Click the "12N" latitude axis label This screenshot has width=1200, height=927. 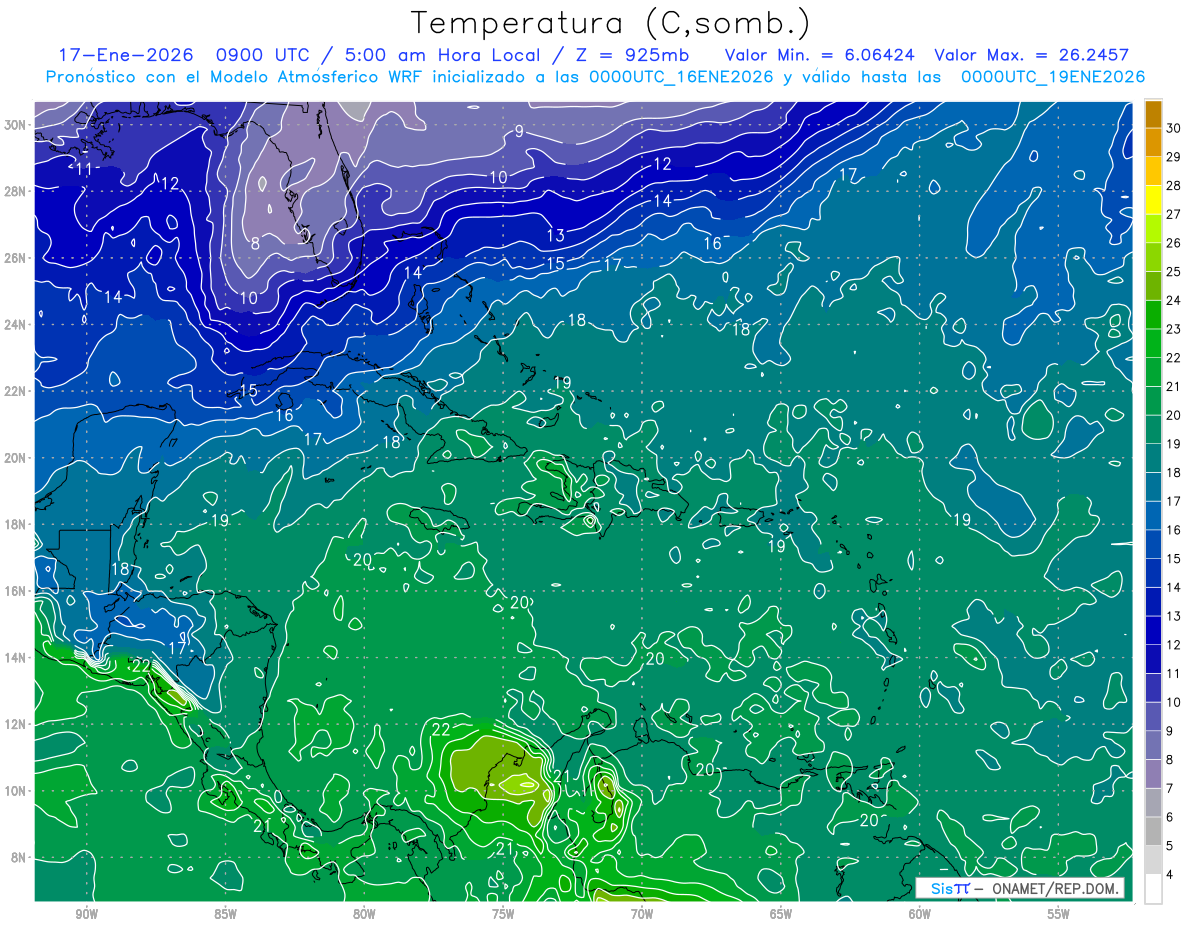click(17, 724)
